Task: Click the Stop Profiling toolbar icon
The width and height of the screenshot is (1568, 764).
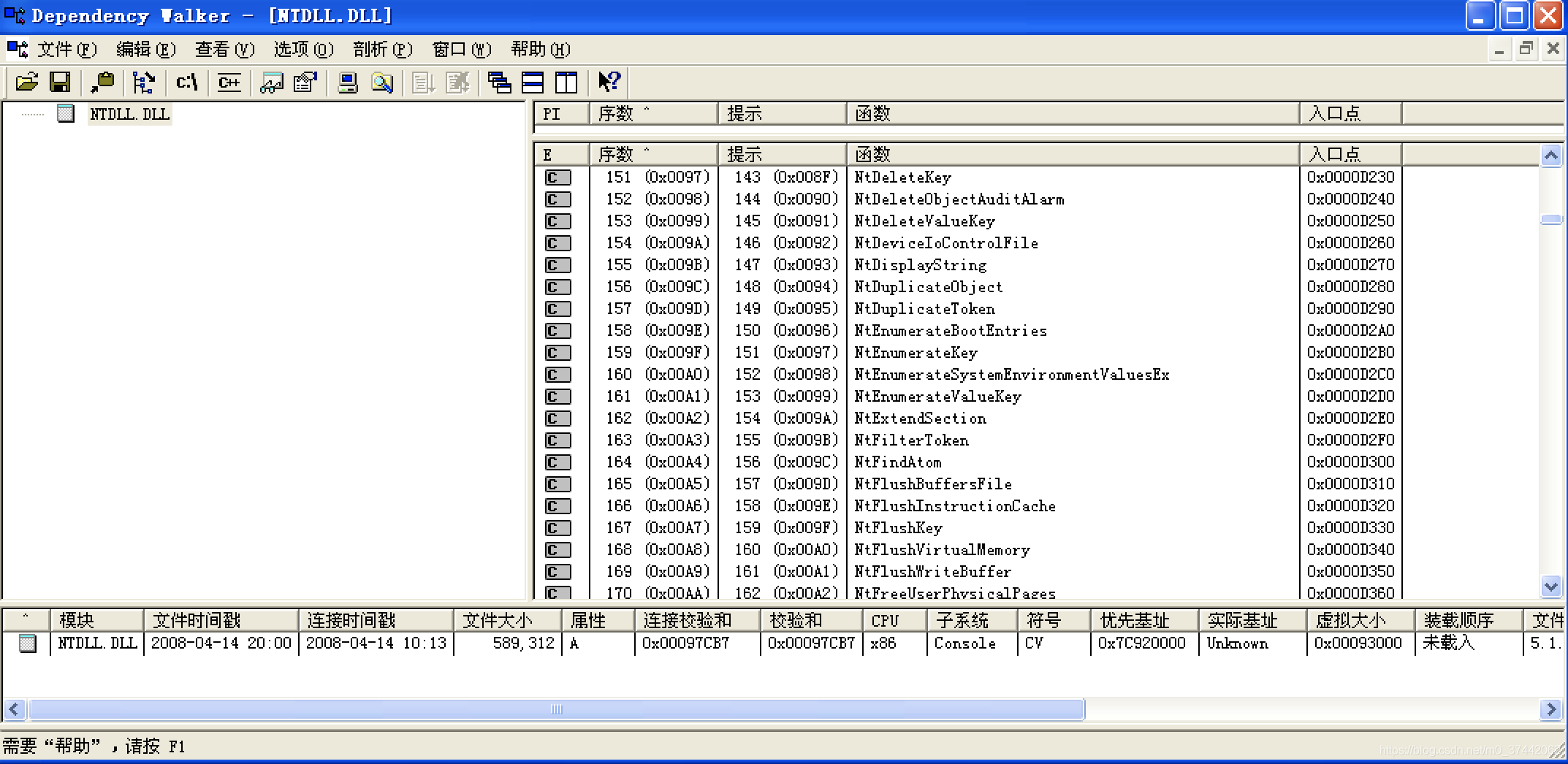Action: 457,82
